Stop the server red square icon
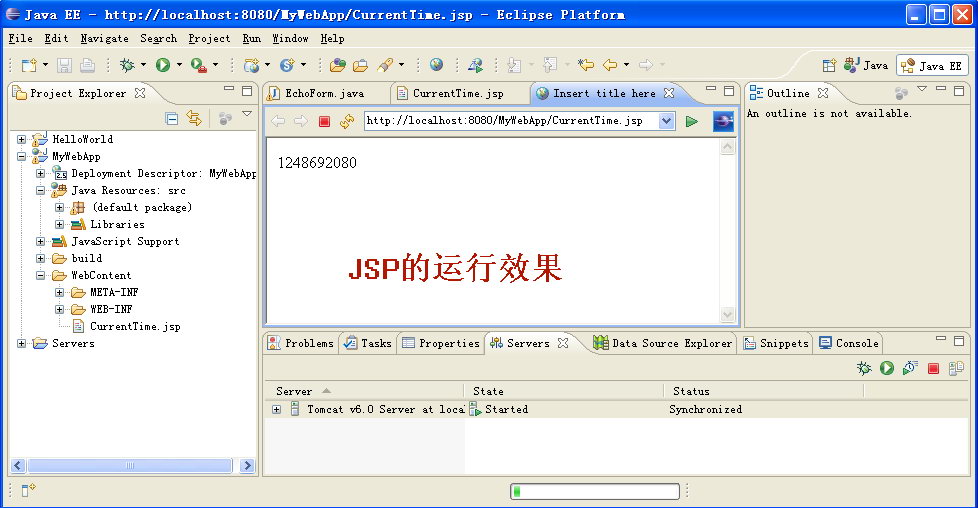The height and width of the screenshot is (508, 978). (x=933, y=369)
